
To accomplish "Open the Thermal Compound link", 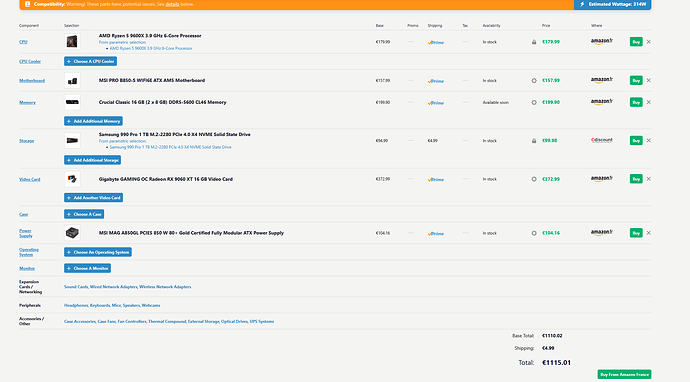I will pyautogui.click(x=167, y=322).
